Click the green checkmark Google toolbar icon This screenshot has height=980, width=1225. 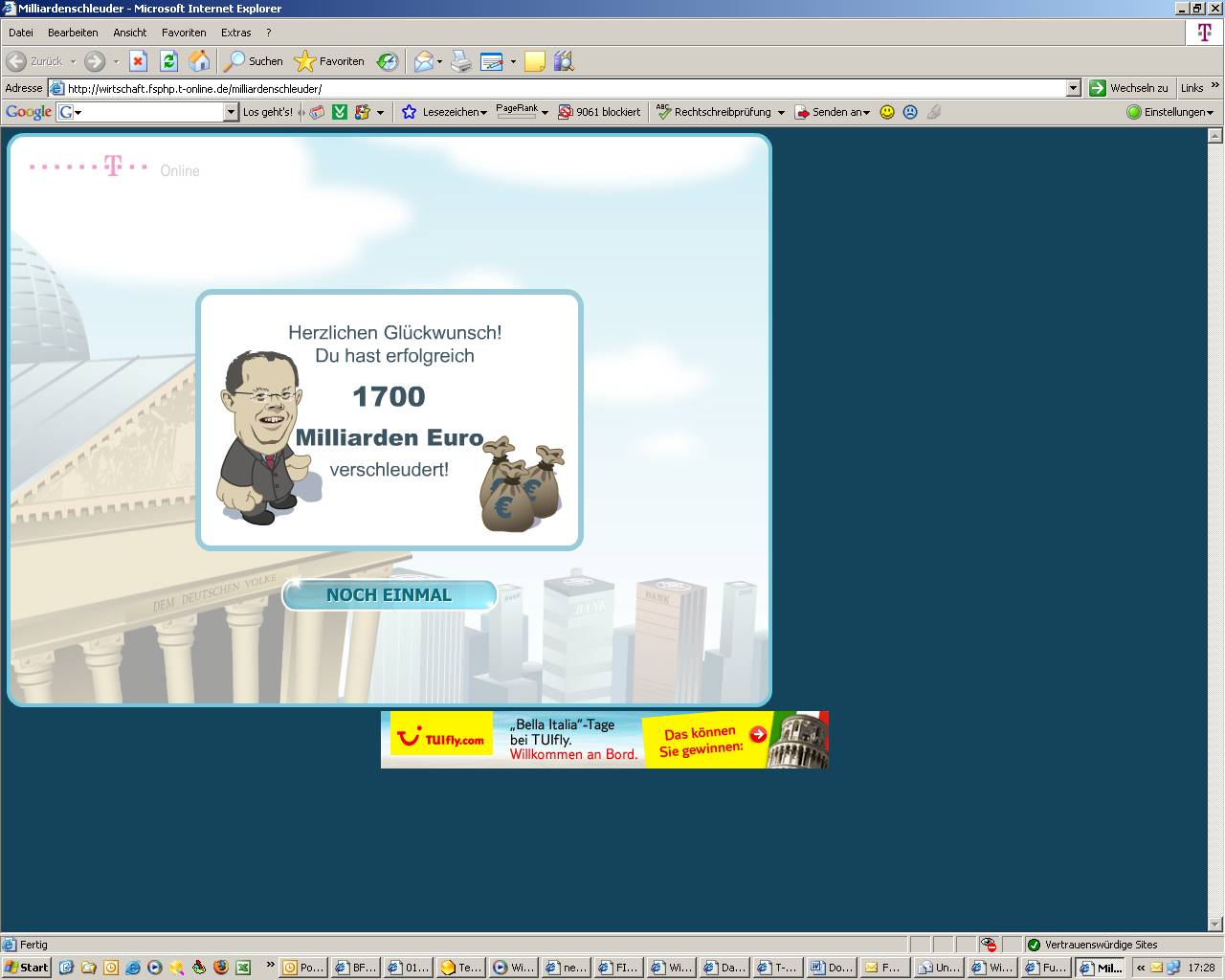coord(340,112)
